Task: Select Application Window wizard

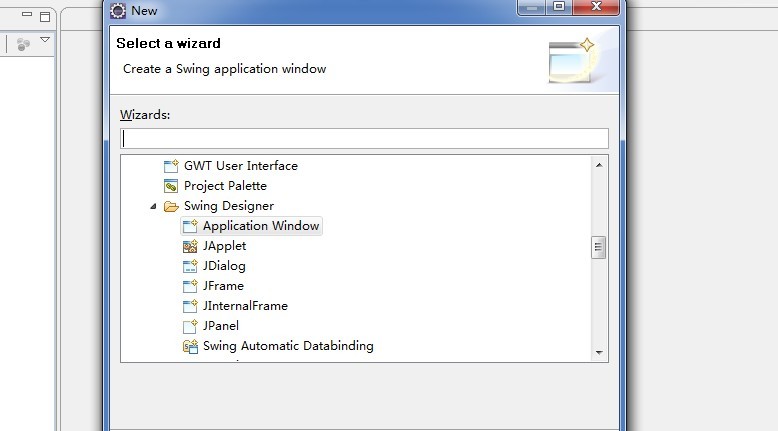Action: (x=261, y=226)
